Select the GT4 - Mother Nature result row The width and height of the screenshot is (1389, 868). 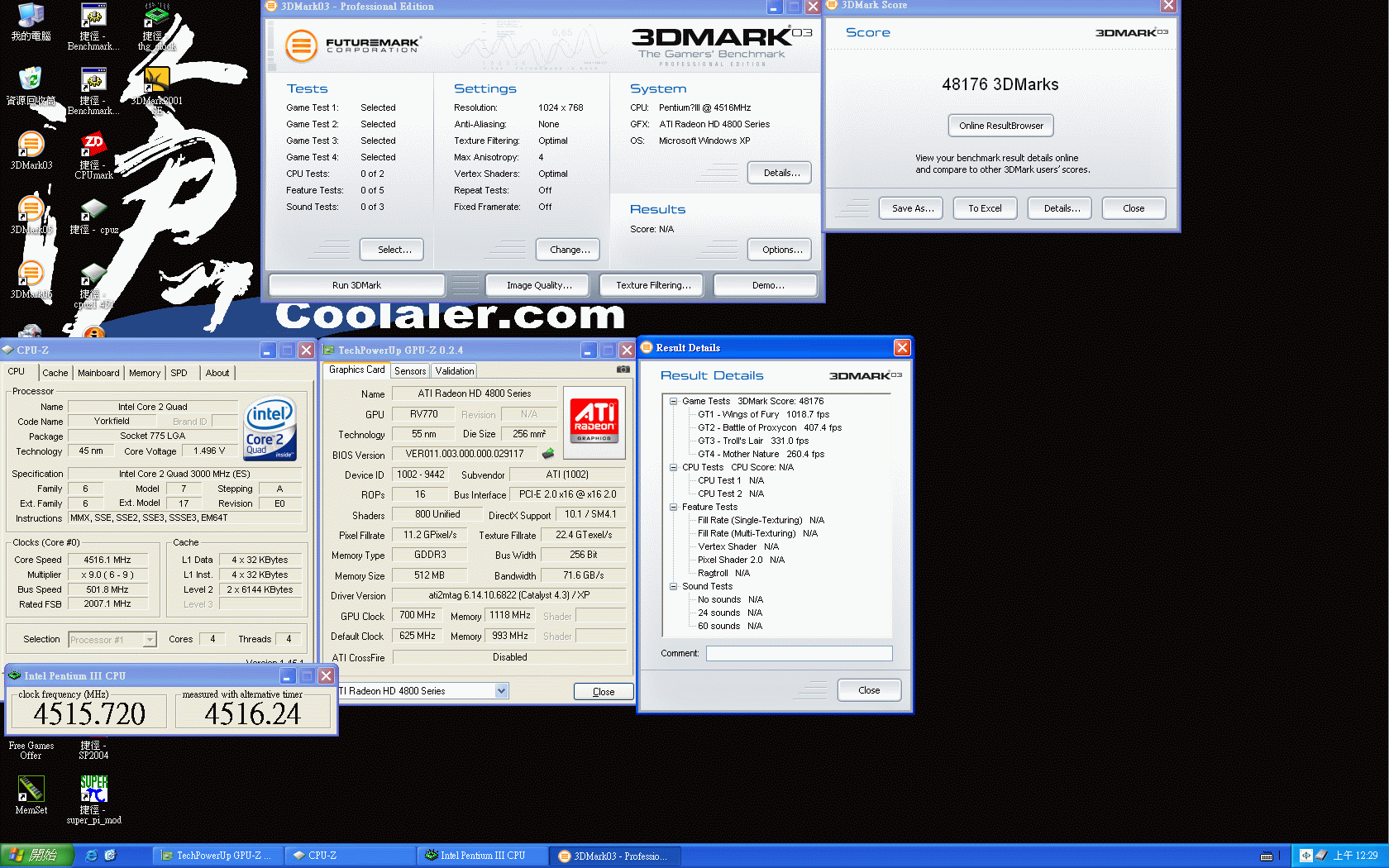point(761,454)
